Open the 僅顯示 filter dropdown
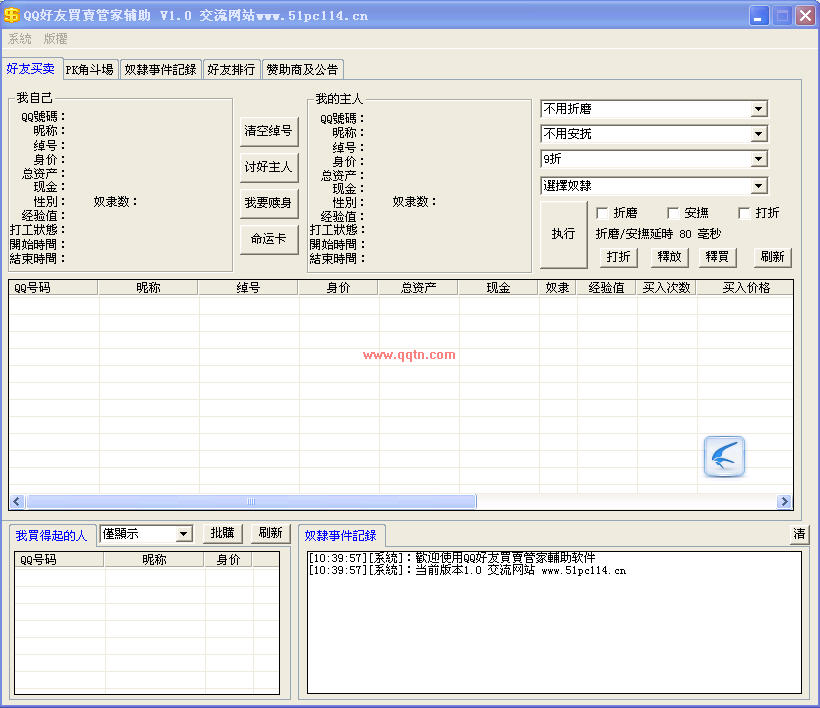820x708 pixels. click(x=146, y=534)
